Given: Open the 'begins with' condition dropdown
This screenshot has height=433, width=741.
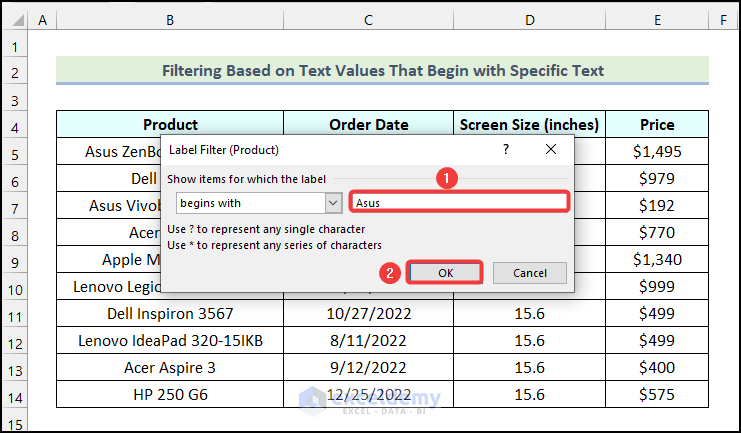Looking at the screenshot, I should [x=334, y=203].
